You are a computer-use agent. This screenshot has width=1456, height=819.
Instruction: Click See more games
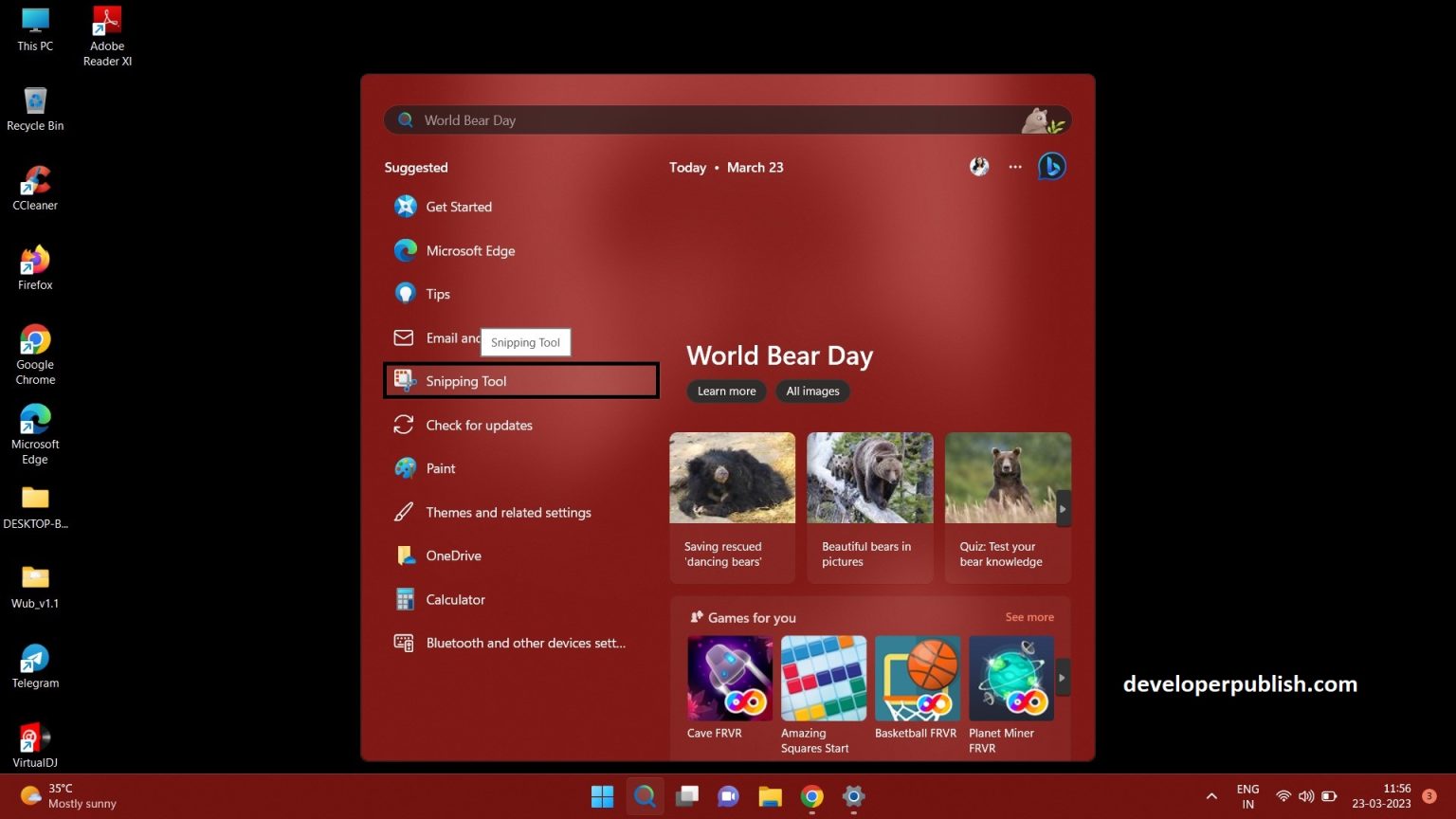pos(1029,616)
